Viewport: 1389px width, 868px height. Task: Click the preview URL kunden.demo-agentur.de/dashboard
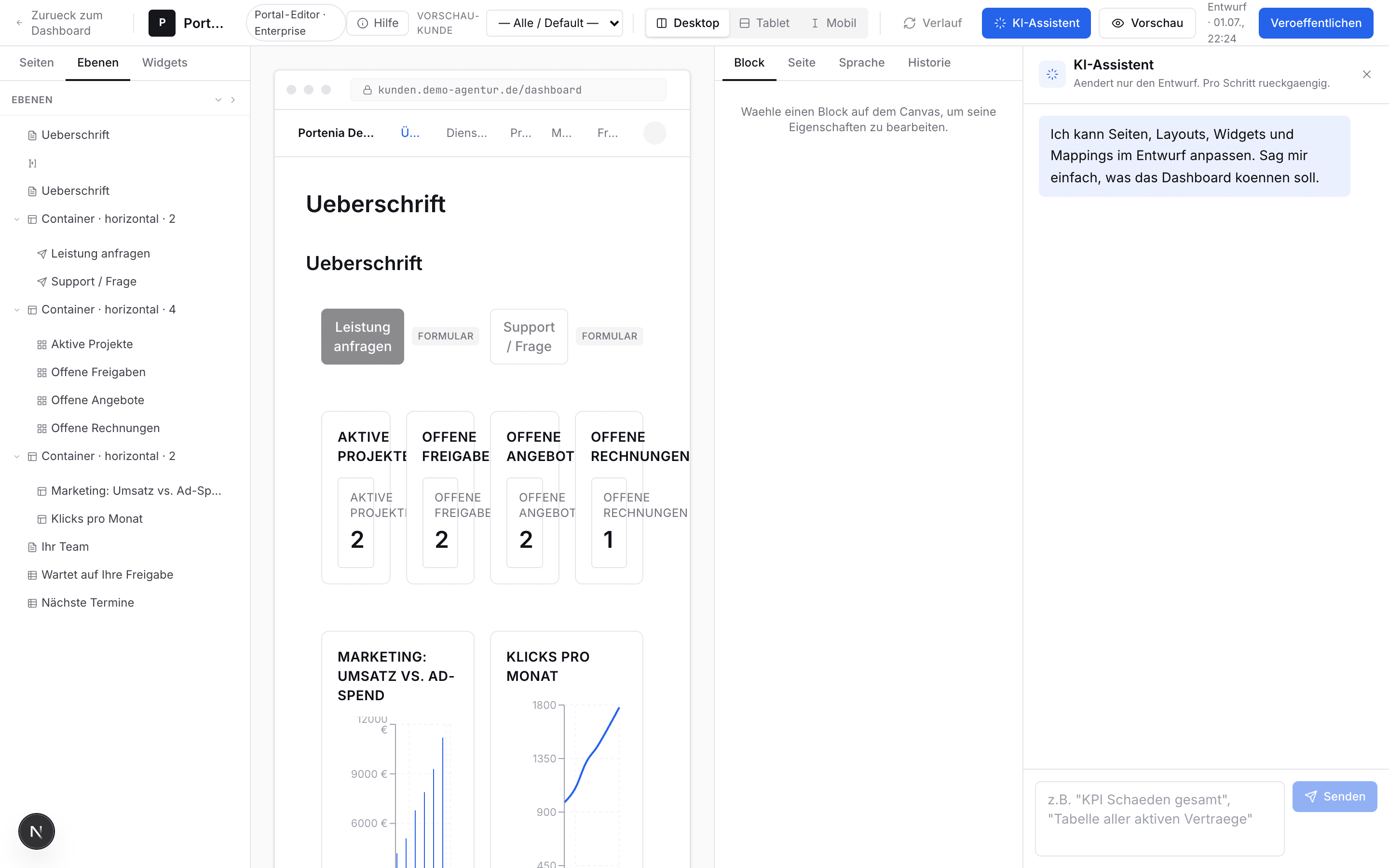(480, 90)
